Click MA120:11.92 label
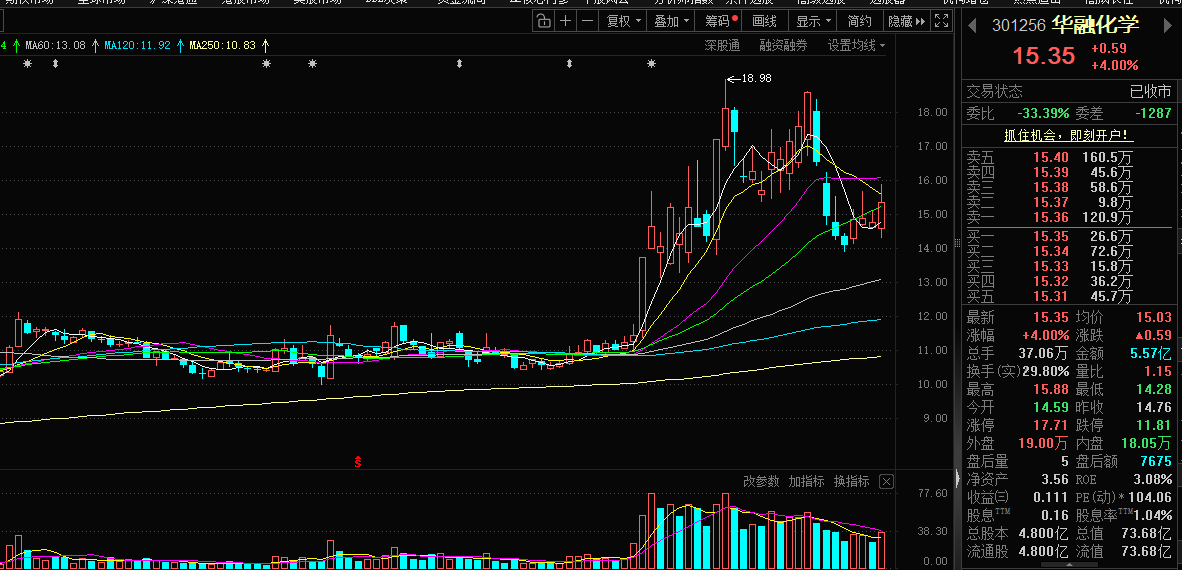 (137, 46)
